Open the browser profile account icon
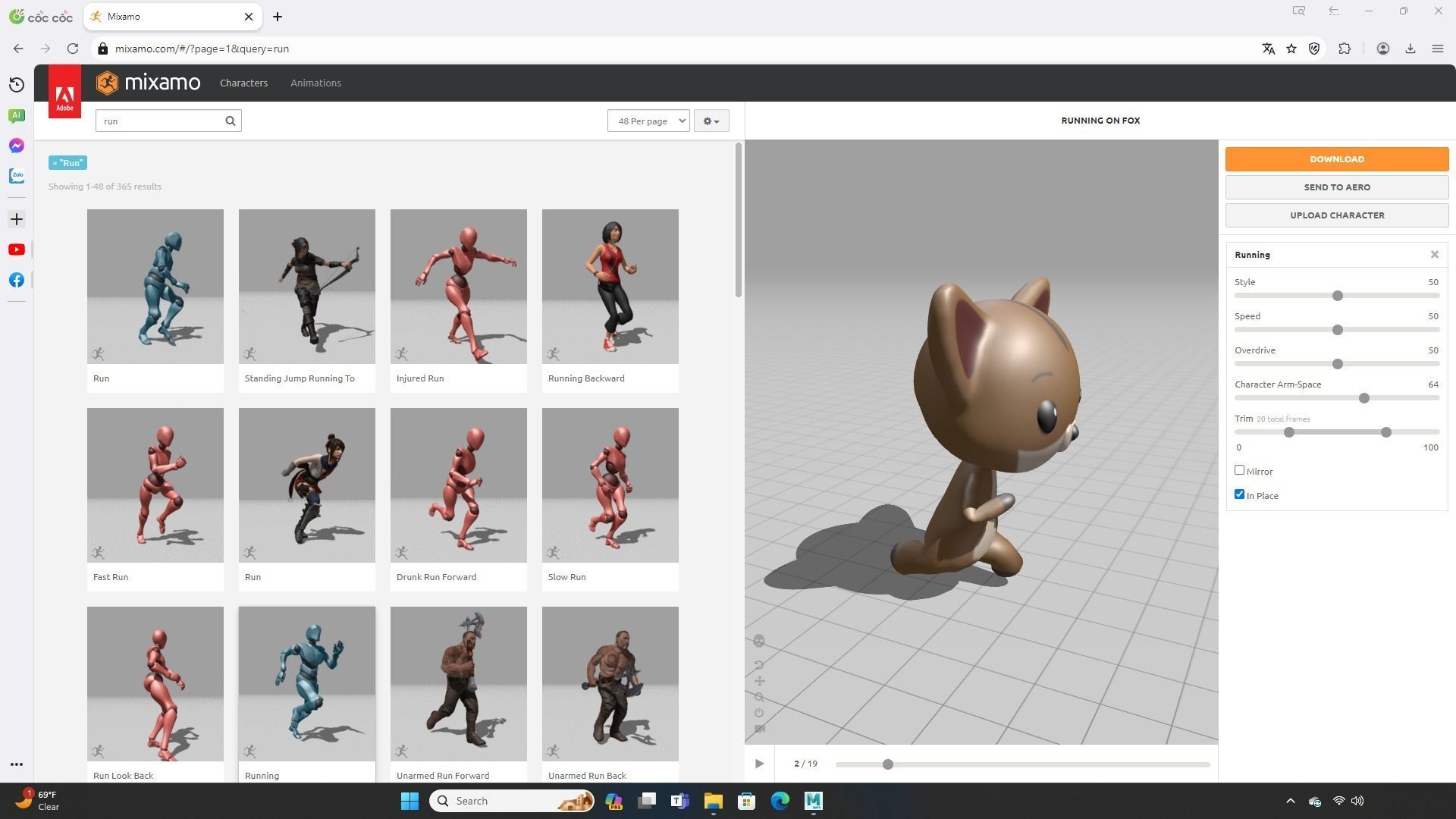 (1383, 49)
